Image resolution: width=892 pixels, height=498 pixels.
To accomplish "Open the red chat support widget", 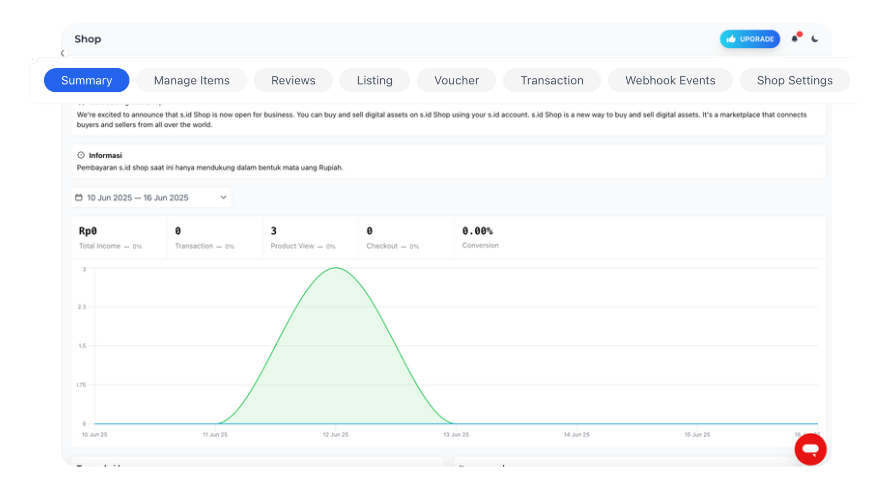I will tap(810, 449).
